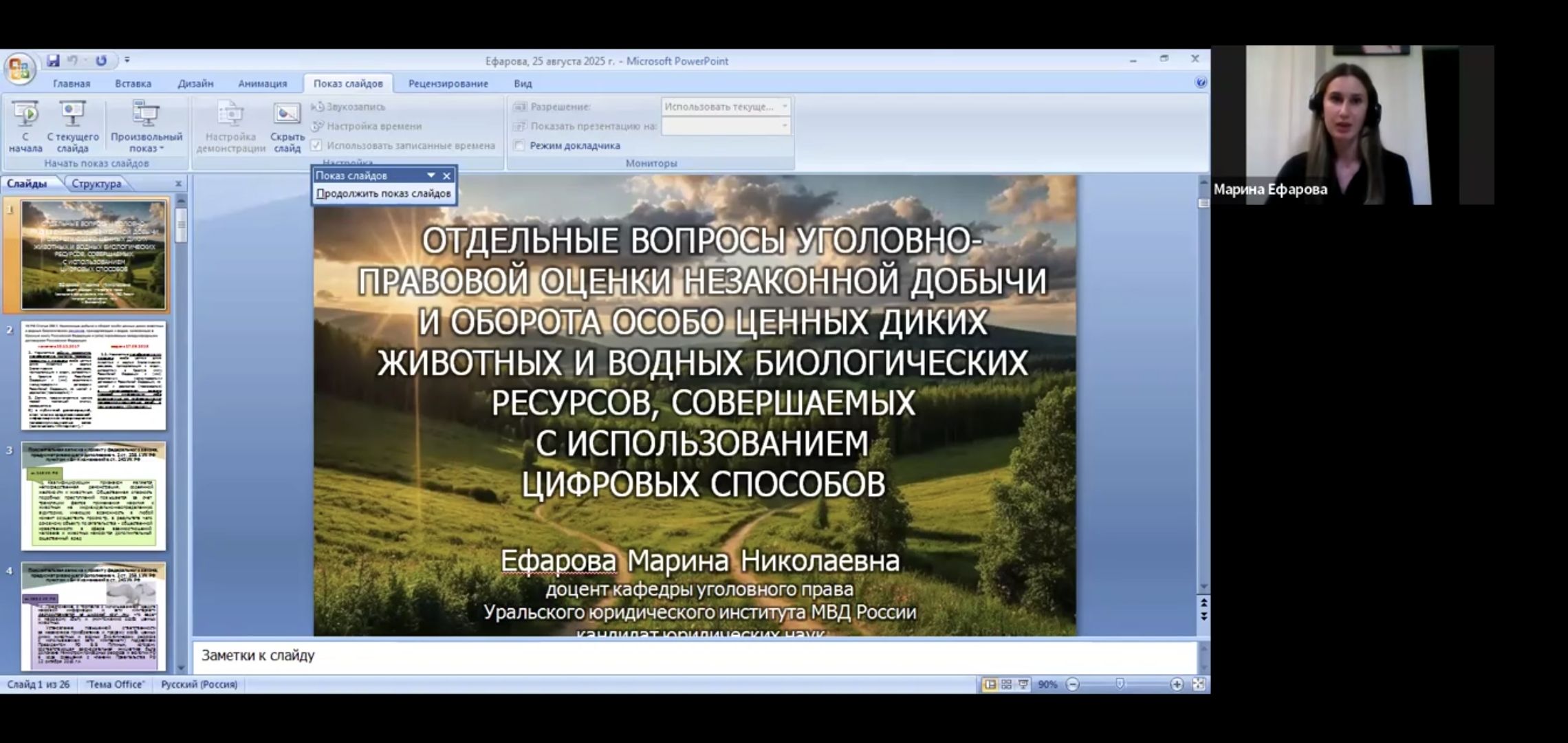Click Продолжить показ слайдов button
Image resolution: width=1568 pixels, height=743 pixels.
point(383,193)
